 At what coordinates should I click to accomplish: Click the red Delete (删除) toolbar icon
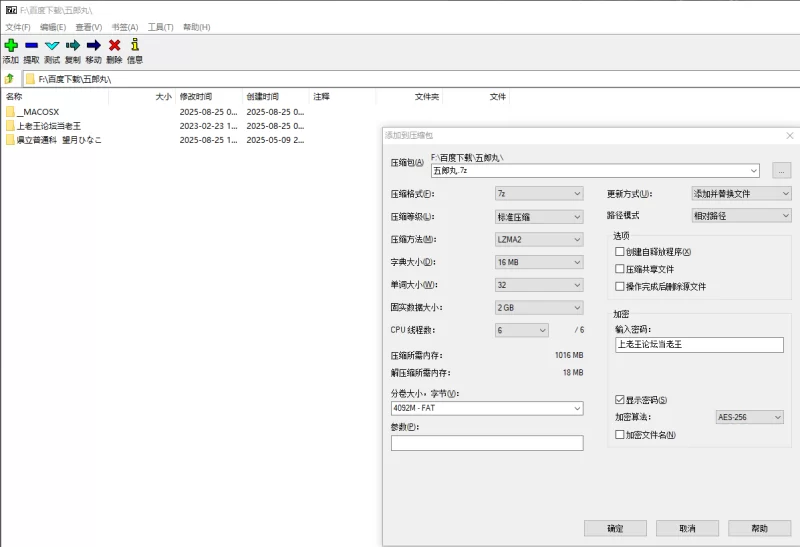click(x=114, y=45)
